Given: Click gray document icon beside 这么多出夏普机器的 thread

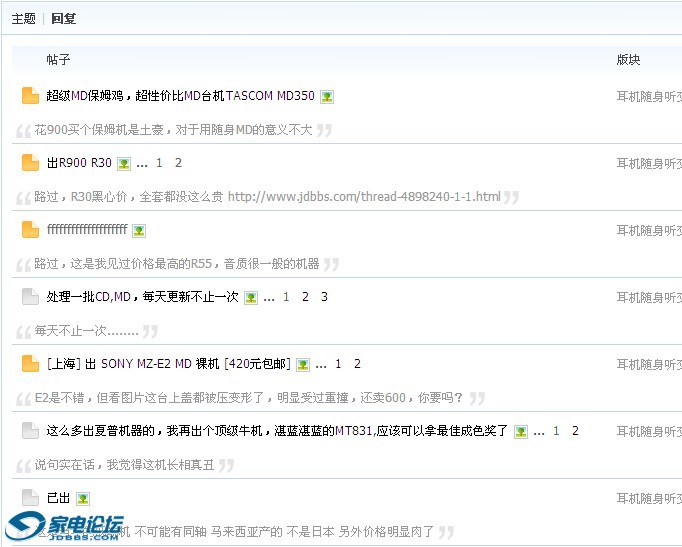Looking at the screenshot, I should click(30, 431).
